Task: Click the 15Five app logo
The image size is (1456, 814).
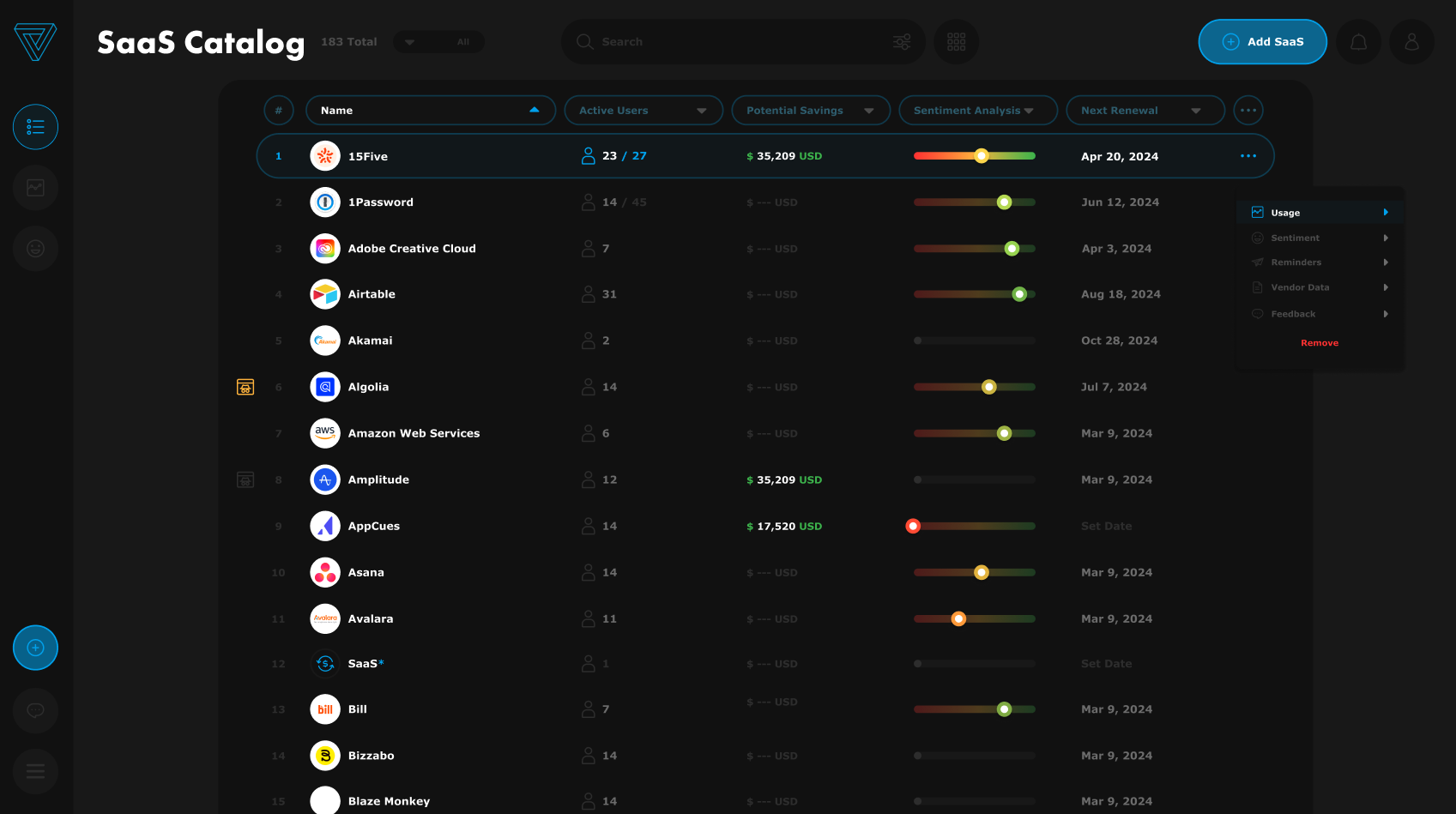Action: 325,156
